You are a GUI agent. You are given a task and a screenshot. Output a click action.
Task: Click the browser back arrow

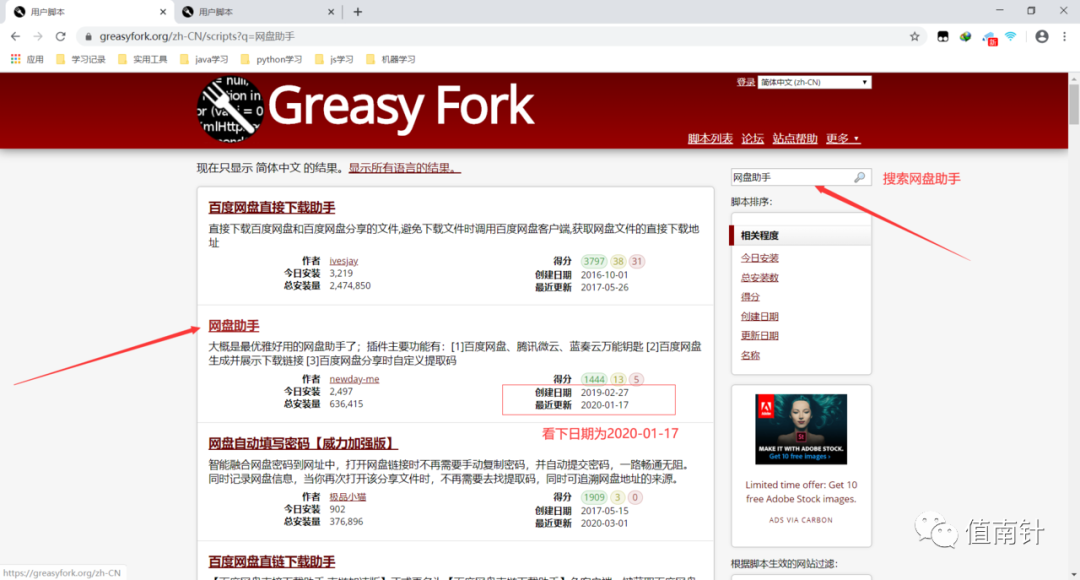pyautogui.click(x=15, y=37)
